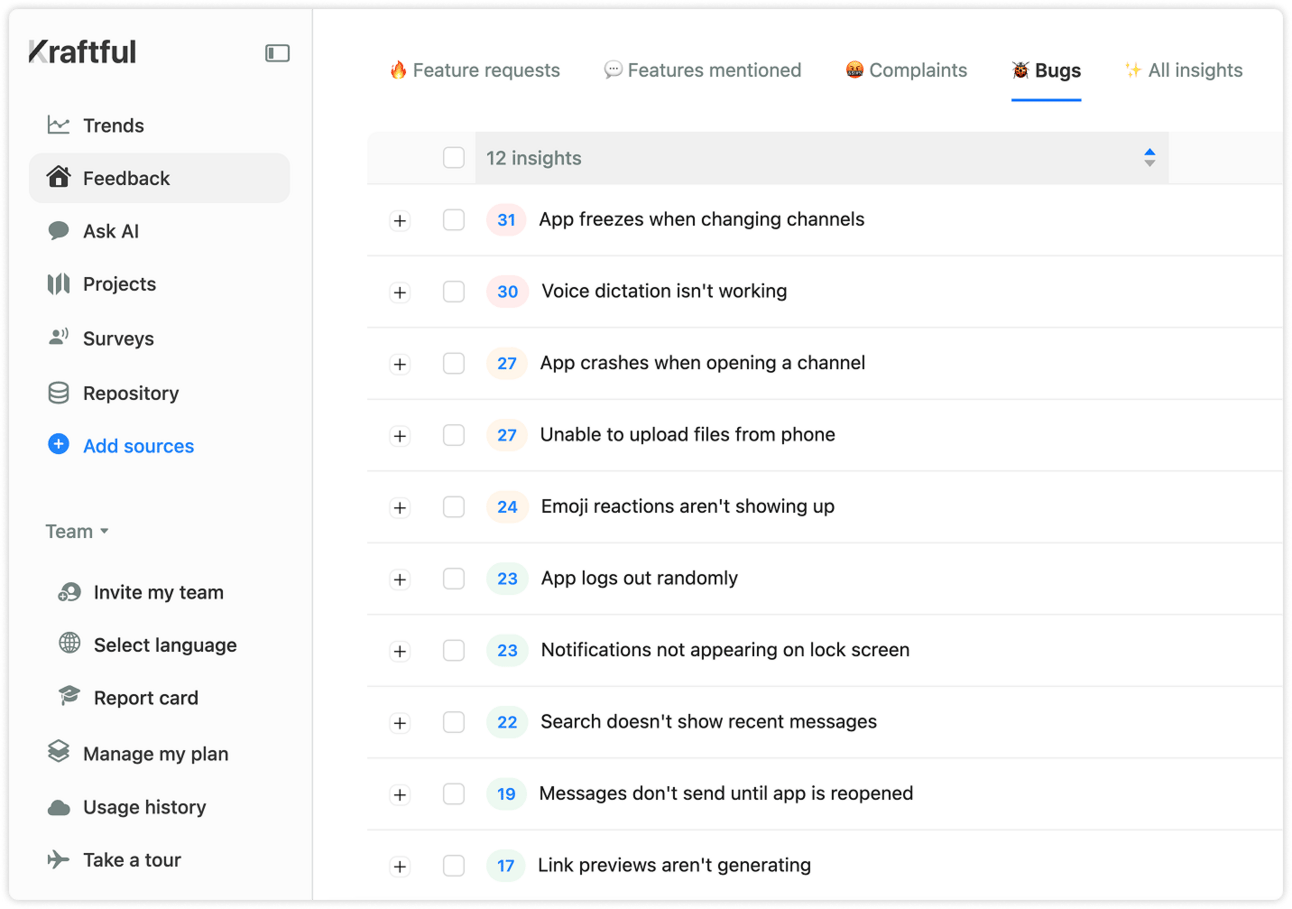Viewport: 1292px width, 909px height.
Task: Expand the Voice dictation isn't working row
Action: 400,292
